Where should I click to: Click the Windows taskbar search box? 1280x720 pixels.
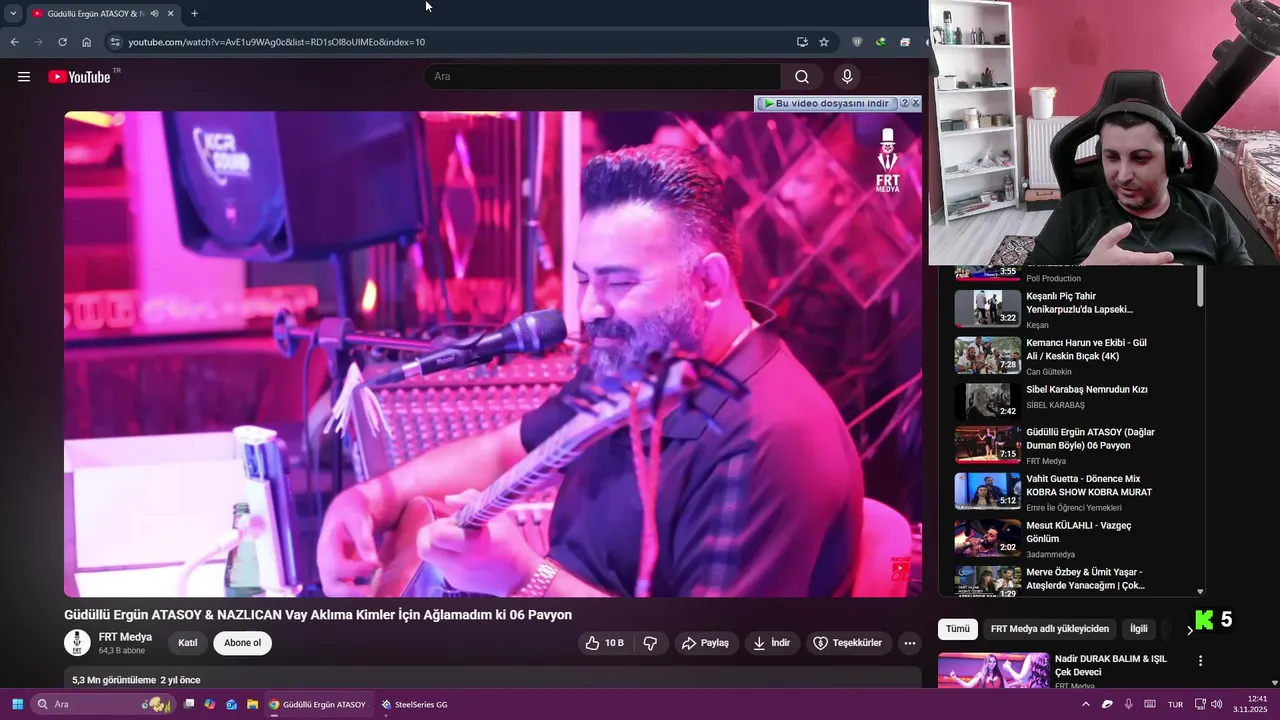pyautogui.click(x=103, y=704)
